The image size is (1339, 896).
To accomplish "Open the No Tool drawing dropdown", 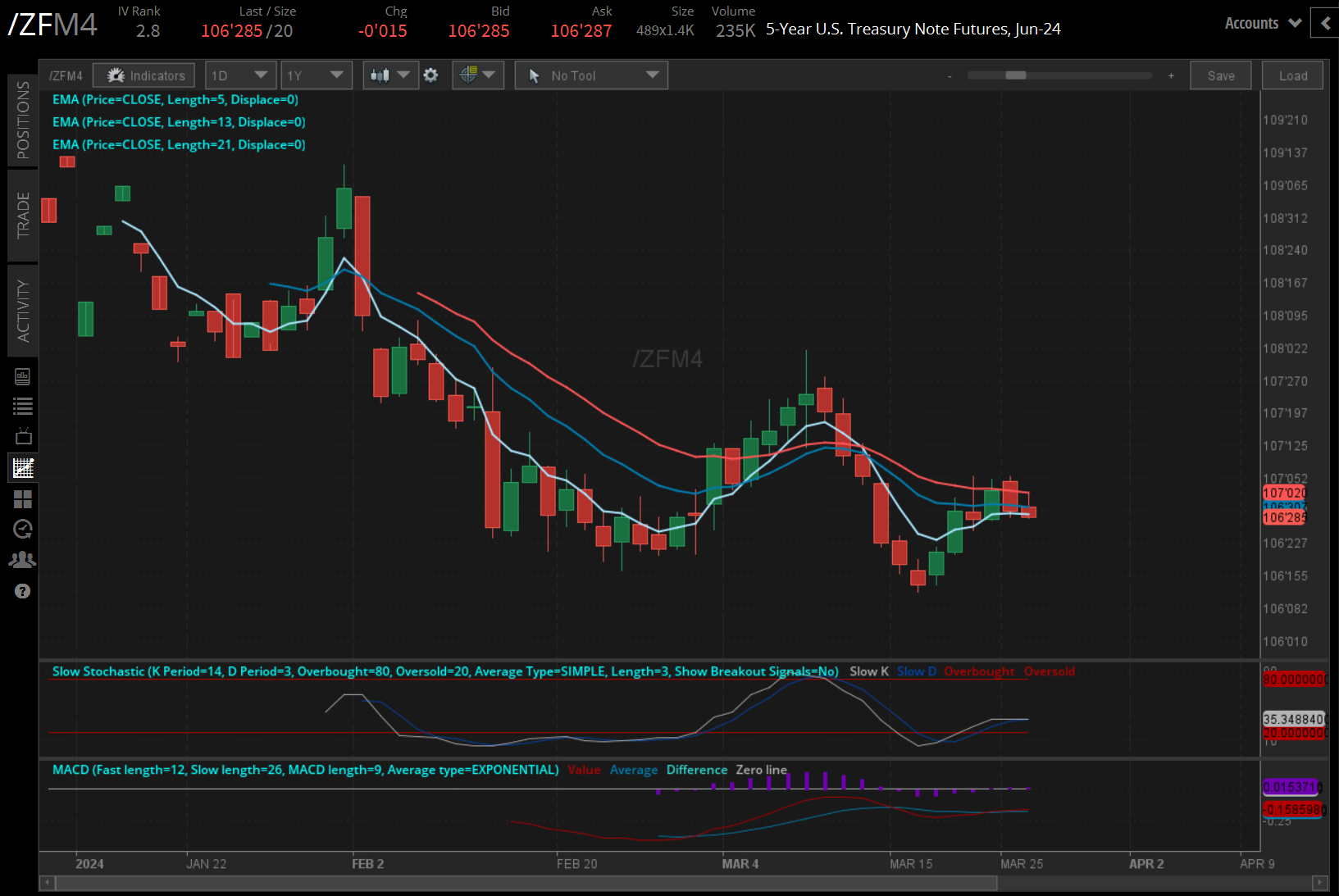I will 591,75.
